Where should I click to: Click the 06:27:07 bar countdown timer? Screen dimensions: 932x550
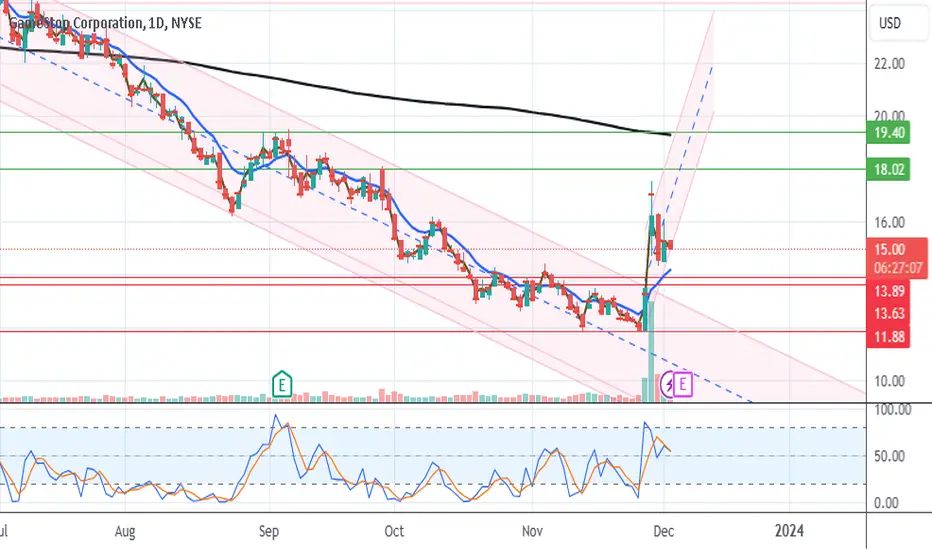coord(898,268)
